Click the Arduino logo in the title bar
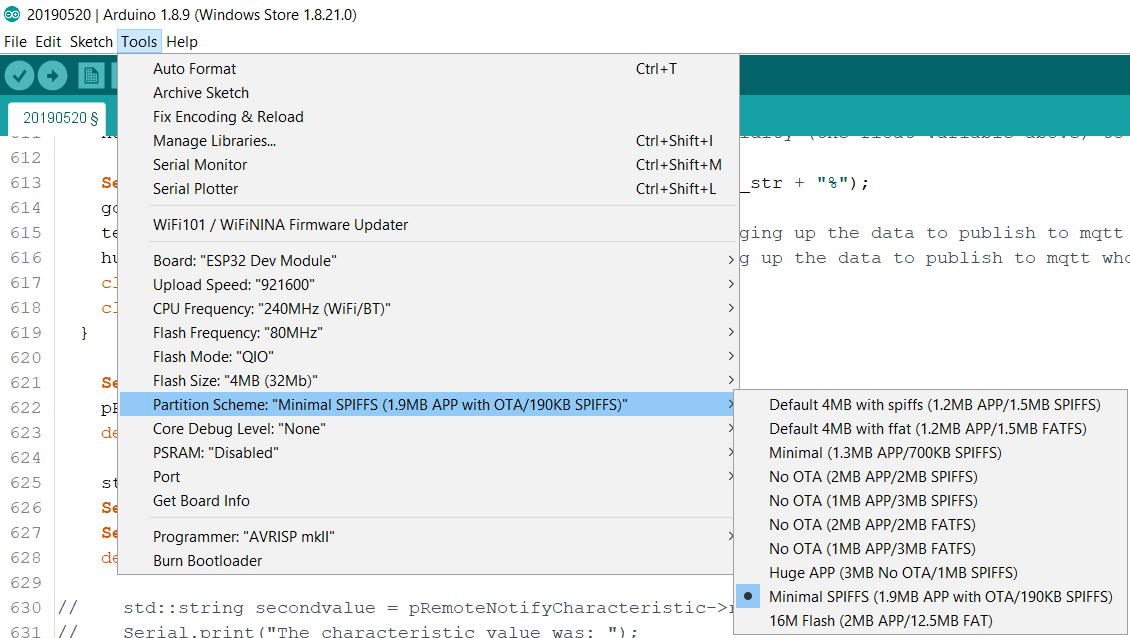Image resolution: width=1130 pixels, height=638 pixels. (x=10, y=14)
